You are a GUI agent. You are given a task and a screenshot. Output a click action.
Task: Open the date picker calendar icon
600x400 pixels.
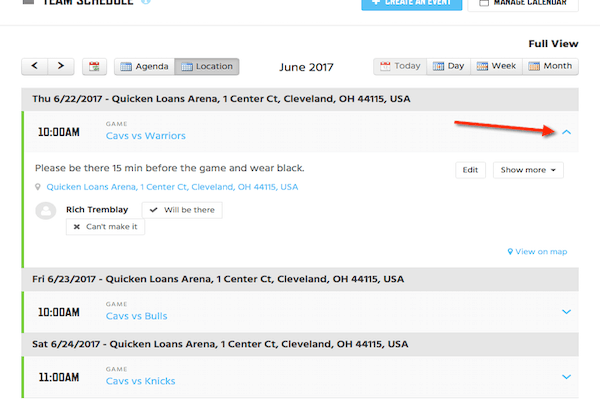coord(94,67)
